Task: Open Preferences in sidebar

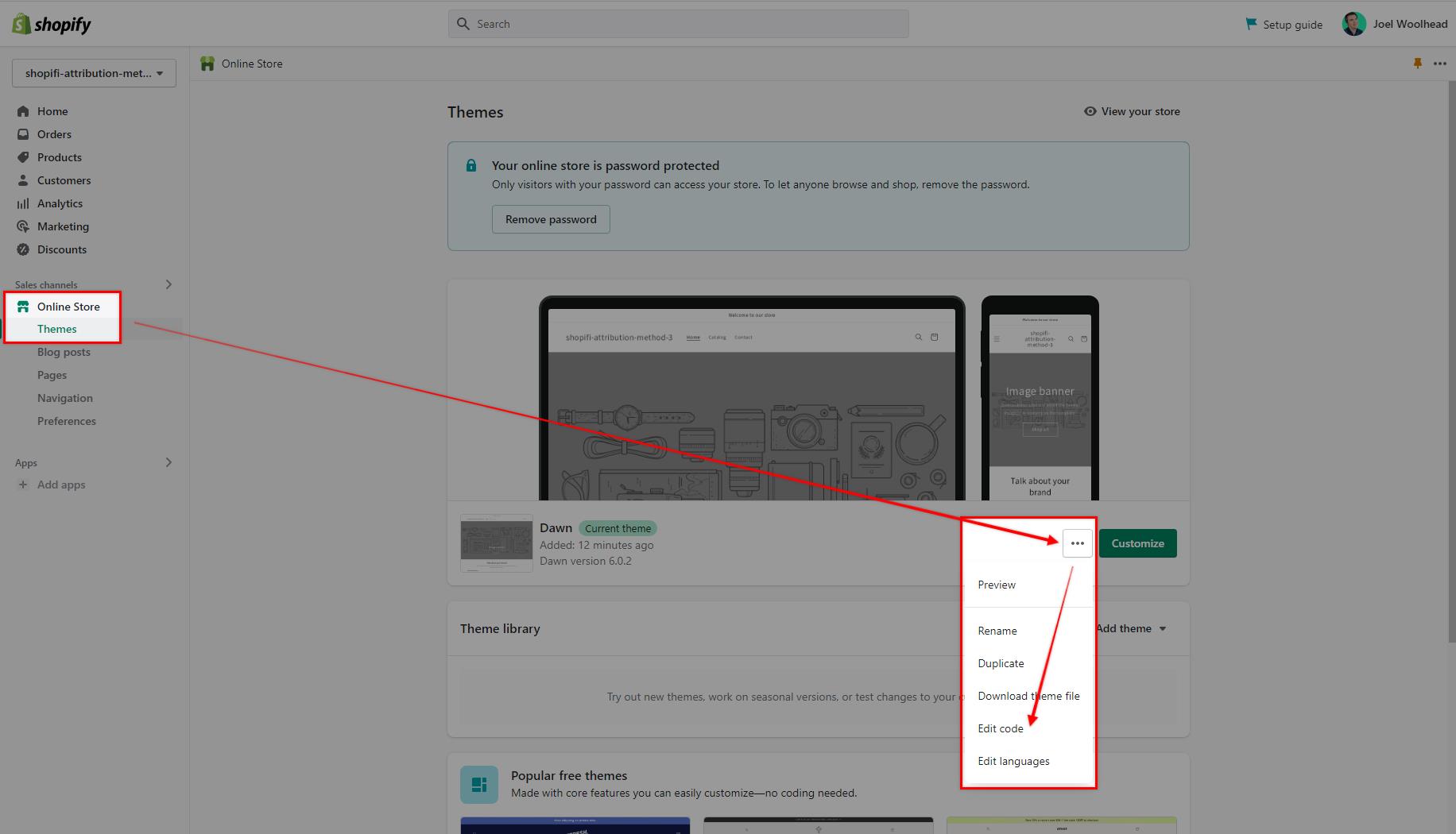Action: click(x=67, y=421)
